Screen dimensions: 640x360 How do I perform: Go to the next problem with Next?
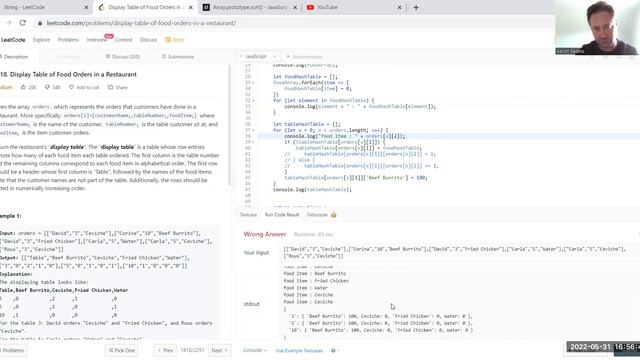[x=219, y=351]
